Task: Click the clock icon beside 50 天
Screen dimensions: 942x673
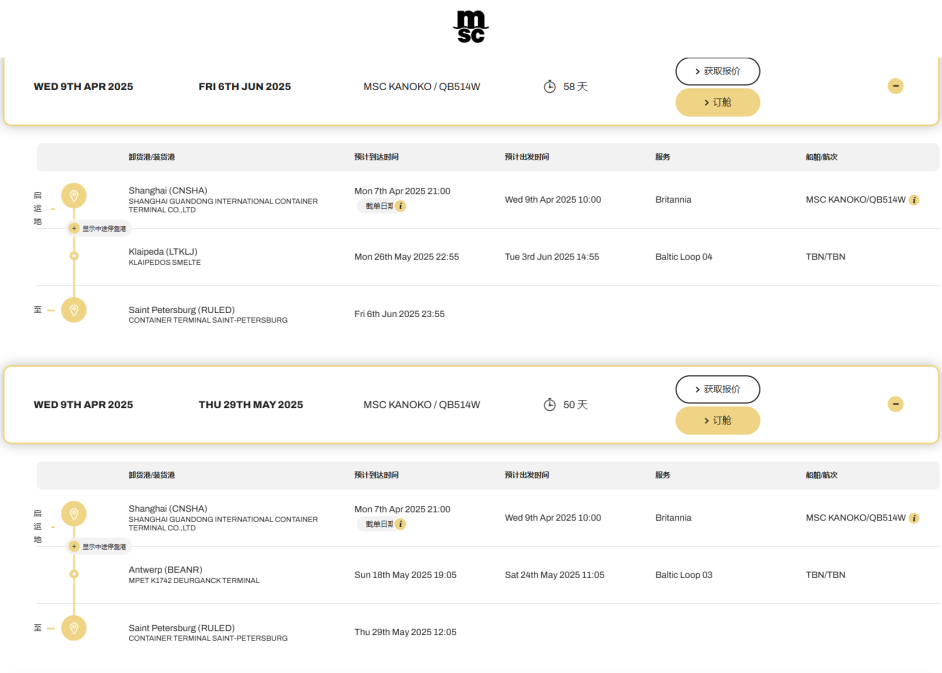Action: [x=550, y=405]
